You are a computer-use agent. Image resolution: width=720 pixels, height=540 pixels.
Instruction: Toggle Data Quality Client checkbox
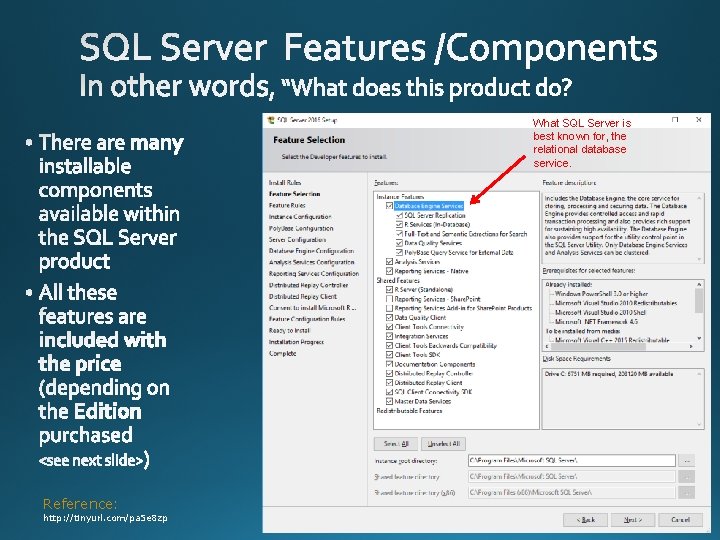[x=389, y=317]
